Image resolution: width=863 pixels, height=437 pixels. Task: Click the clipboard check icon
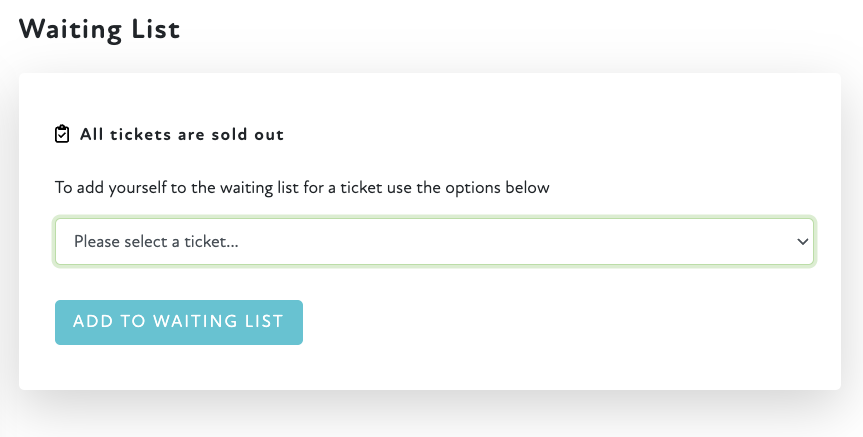(x=62, y=134)
